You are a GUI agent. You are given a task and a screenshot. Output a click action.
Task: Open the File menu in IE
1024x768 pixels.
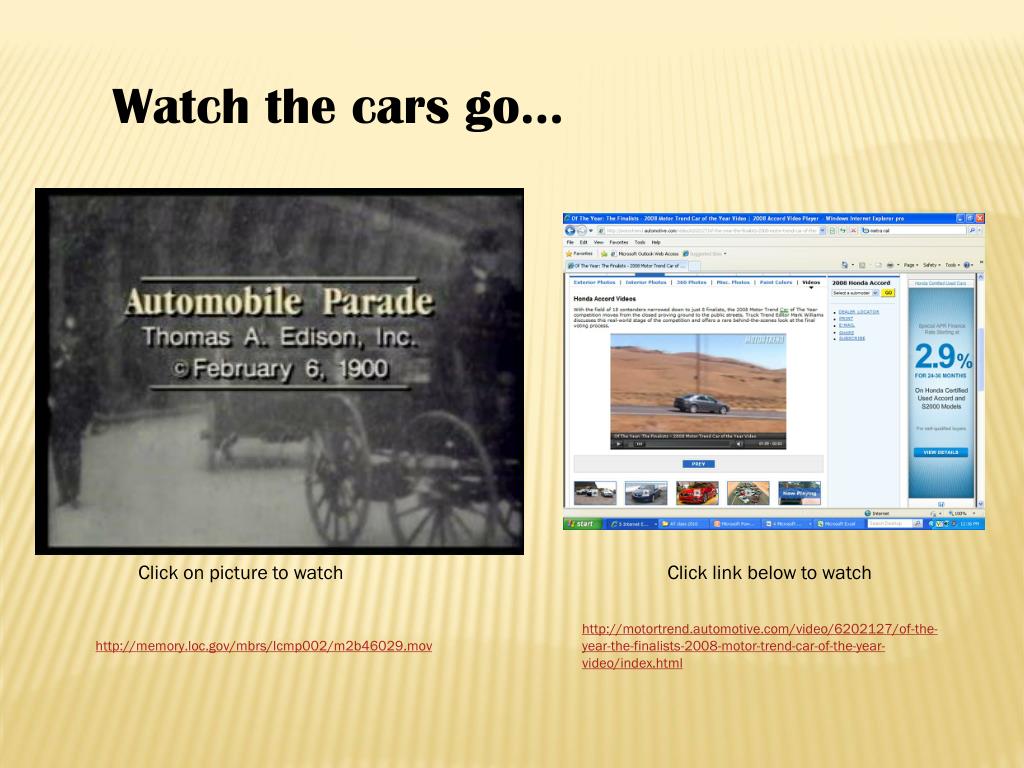click(x=569, y=242)
